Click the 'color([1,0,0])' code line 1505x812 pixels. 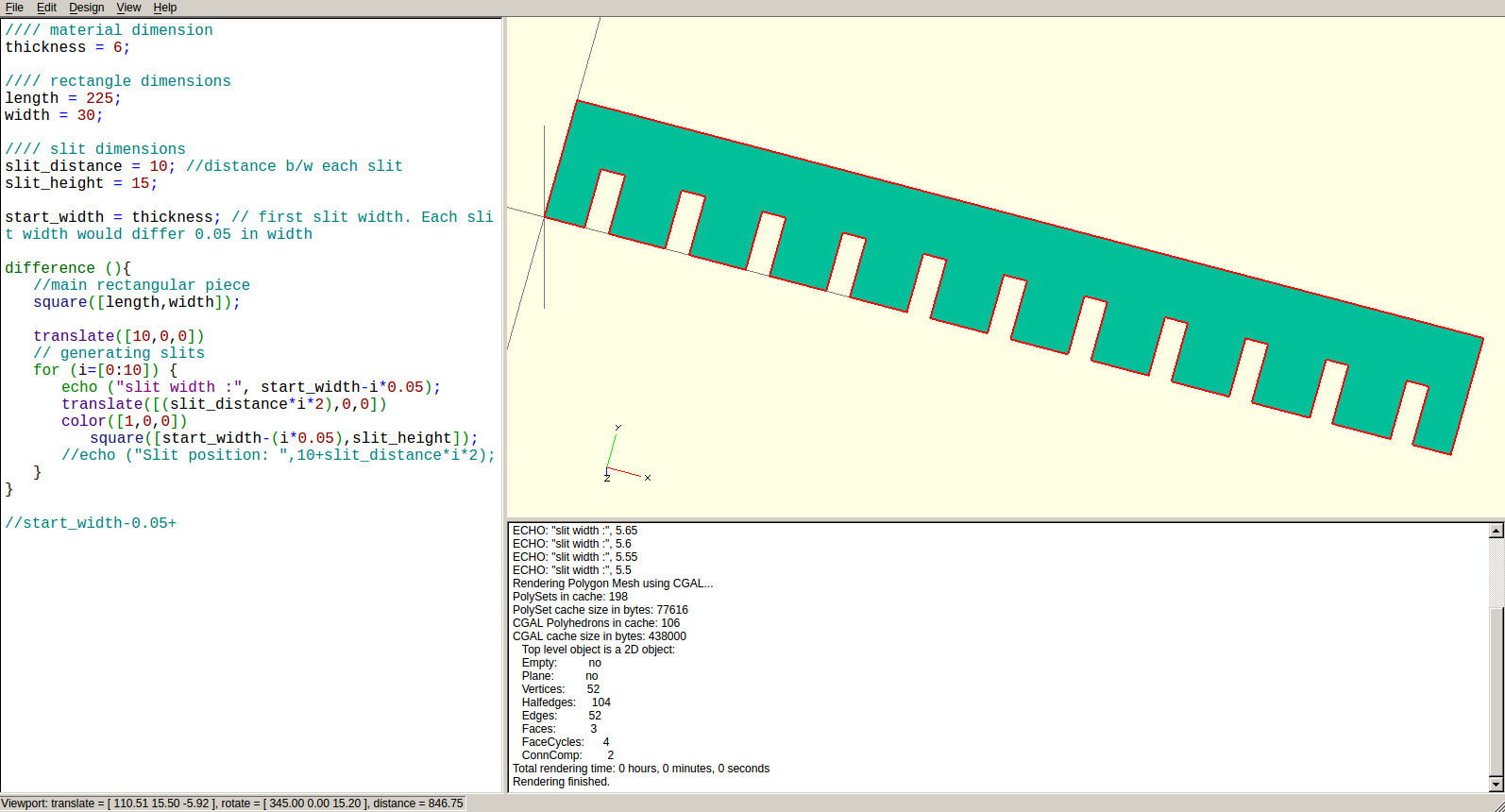point(125,421)
